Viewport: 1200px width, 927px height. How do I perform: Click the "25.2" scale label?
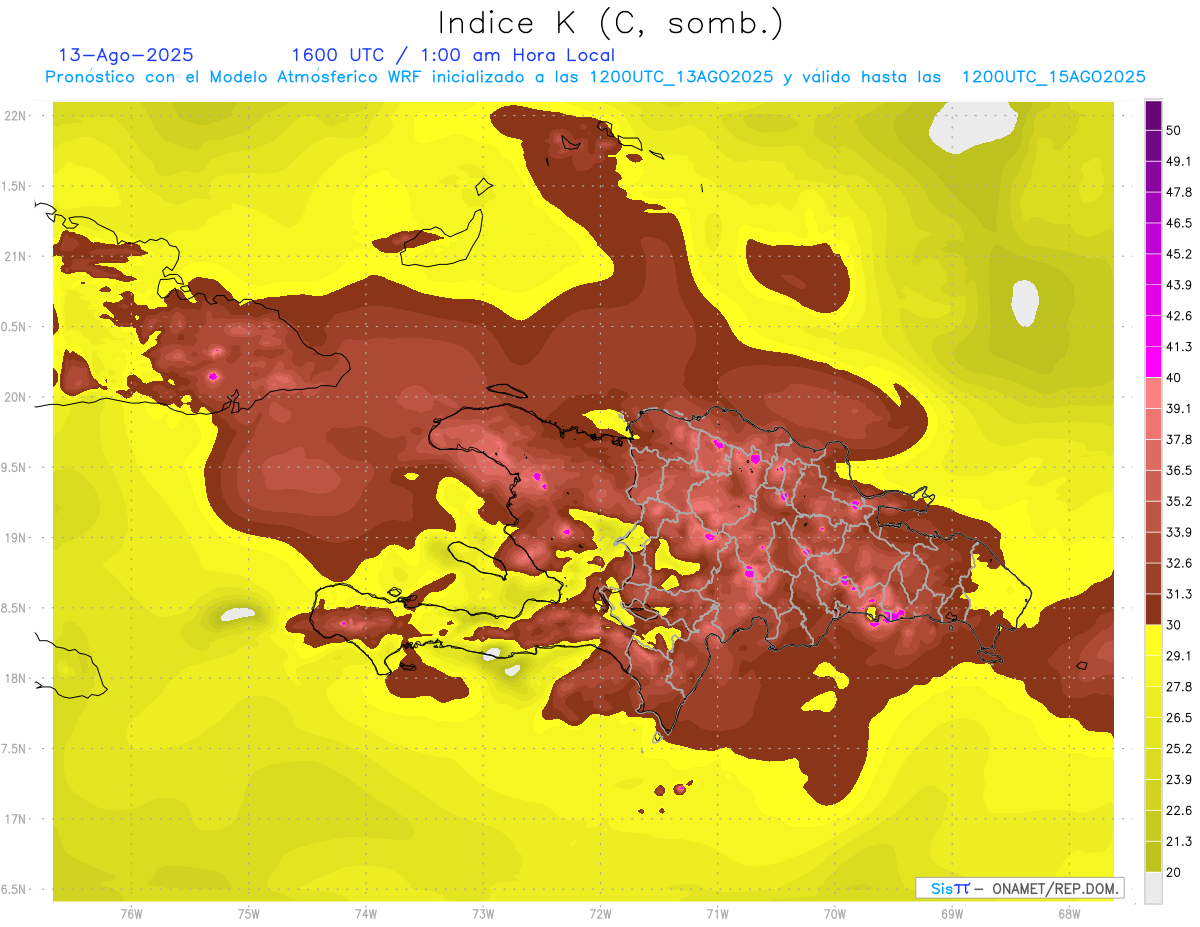click(1178, 749)
